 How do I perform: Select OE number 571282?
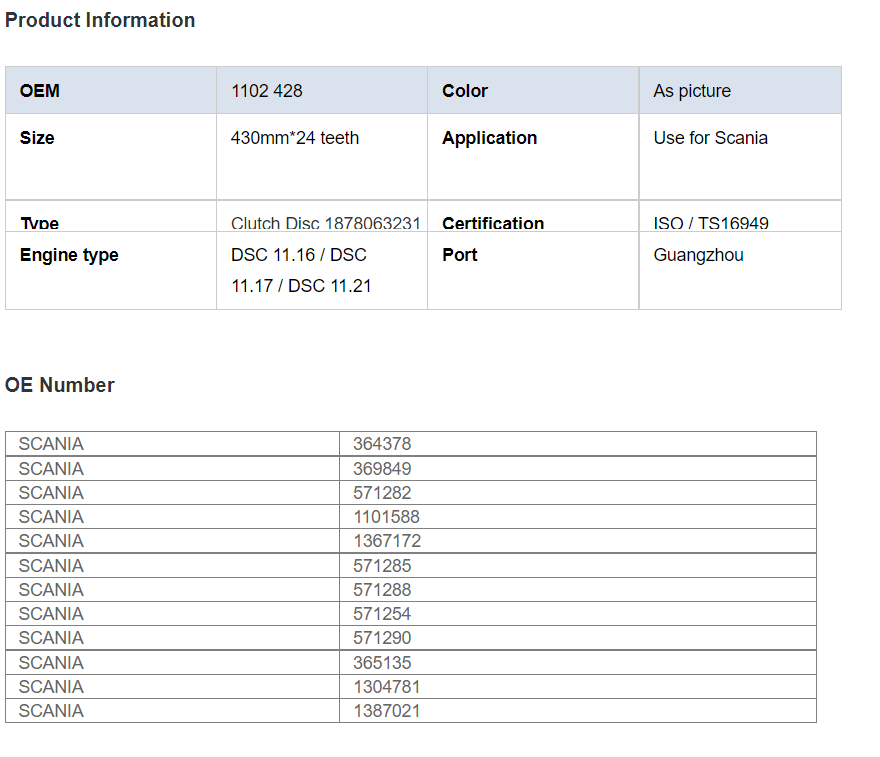coord(382,493)
